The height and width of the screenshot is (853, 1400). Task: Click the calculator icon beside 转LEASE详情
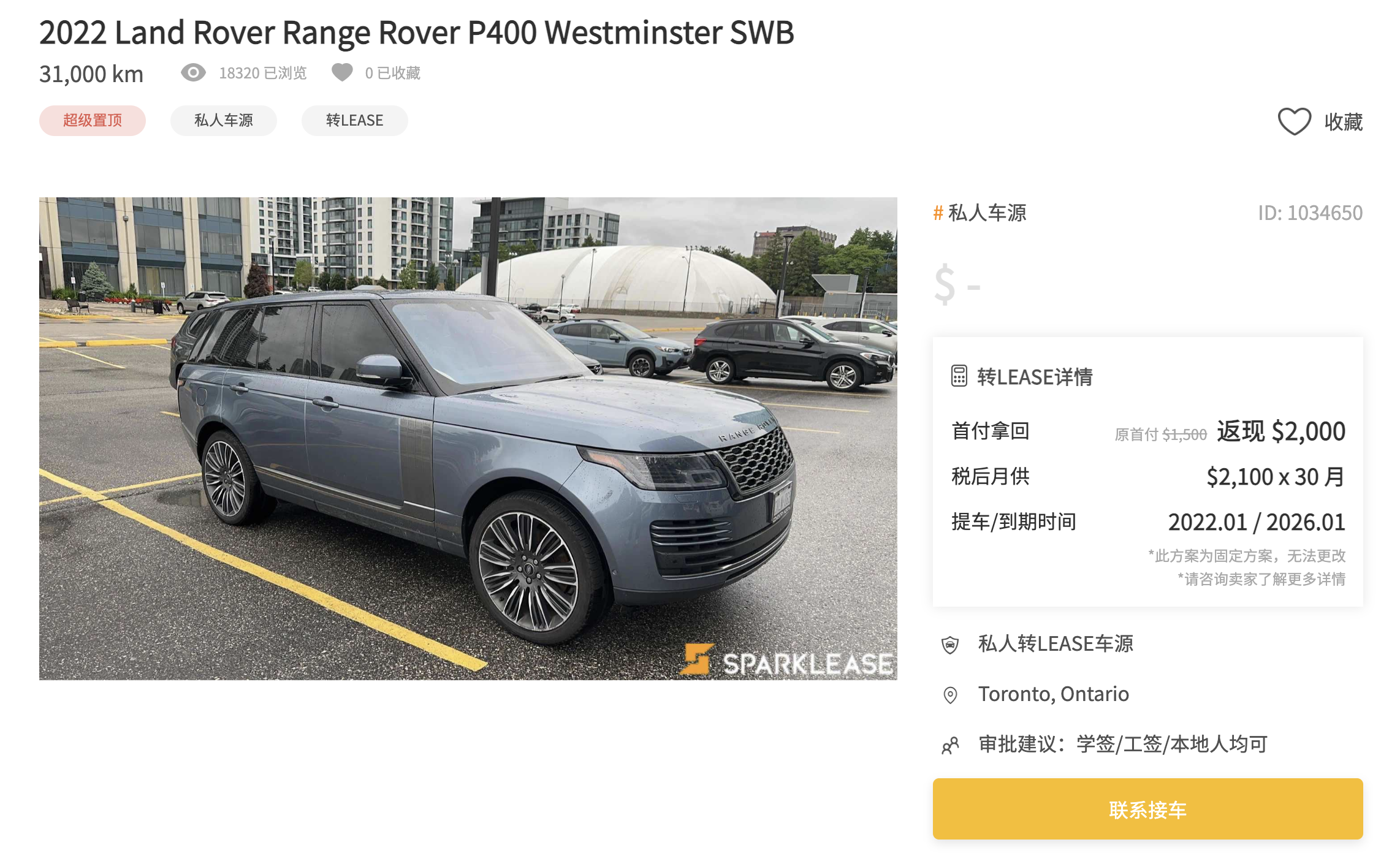(959, 376)
